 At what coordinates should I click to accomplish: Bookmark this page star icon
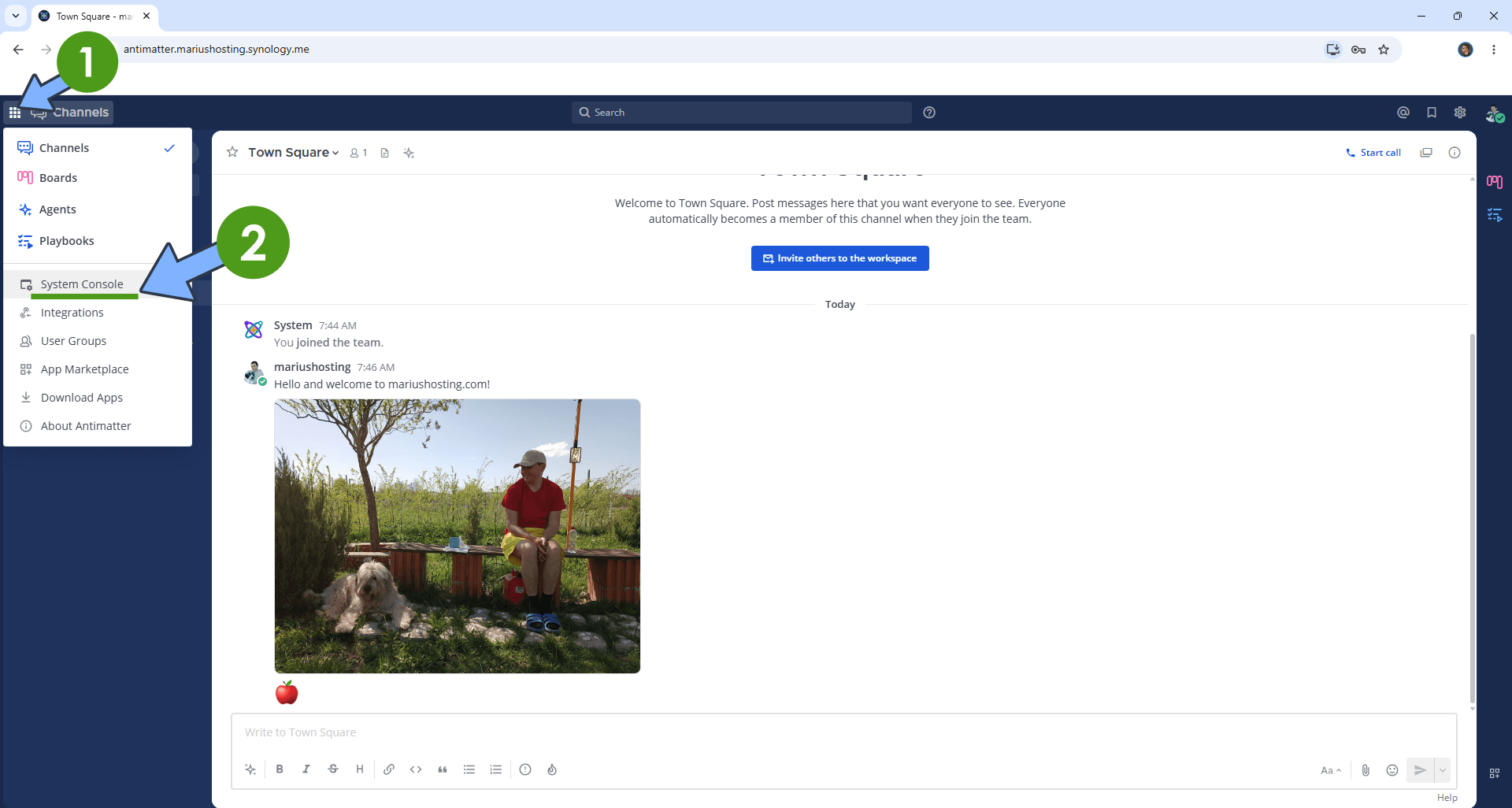point(1384,50)
